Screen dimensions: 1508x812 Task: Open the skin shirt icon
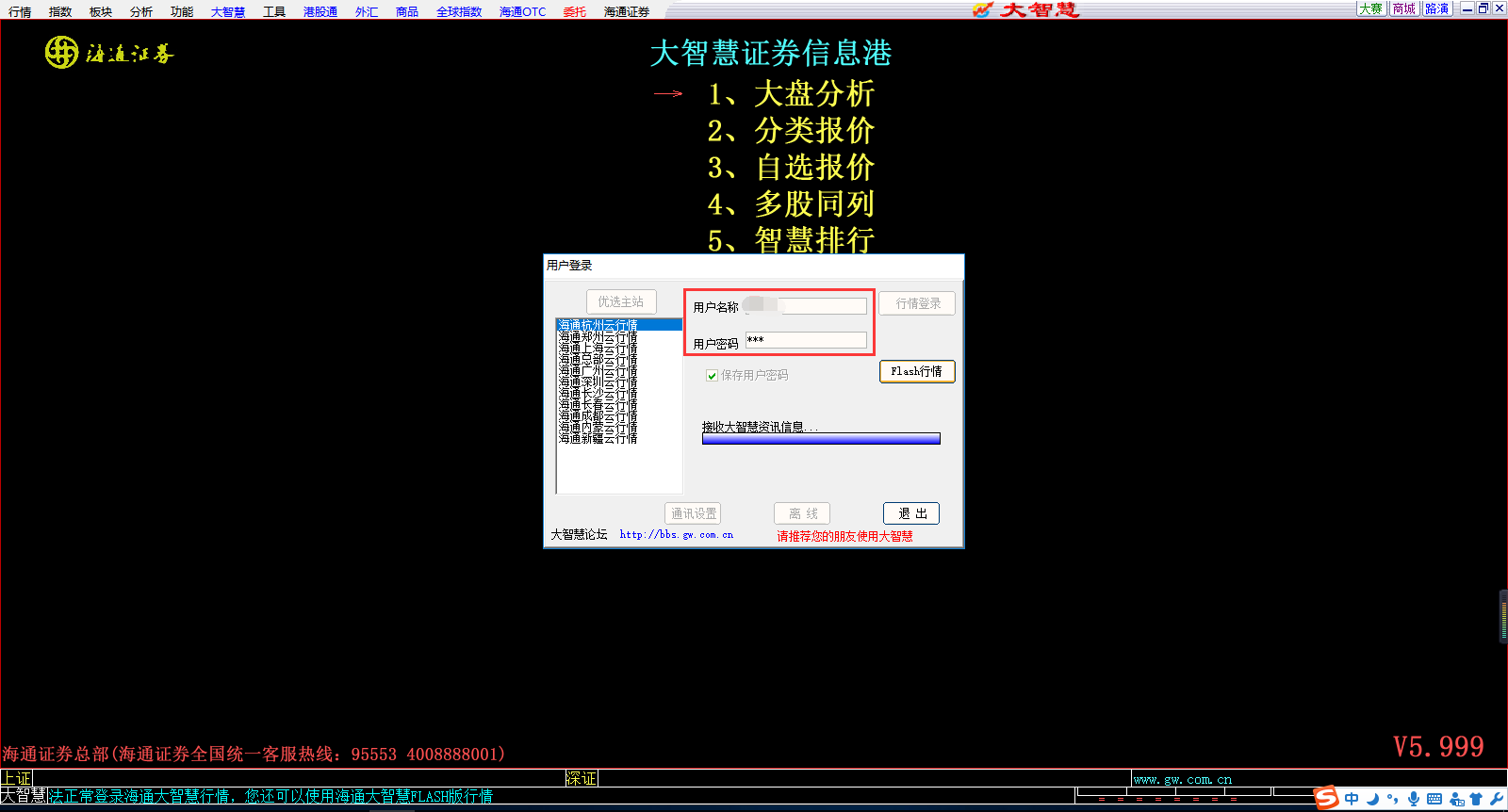click(x=1476, y=799)
